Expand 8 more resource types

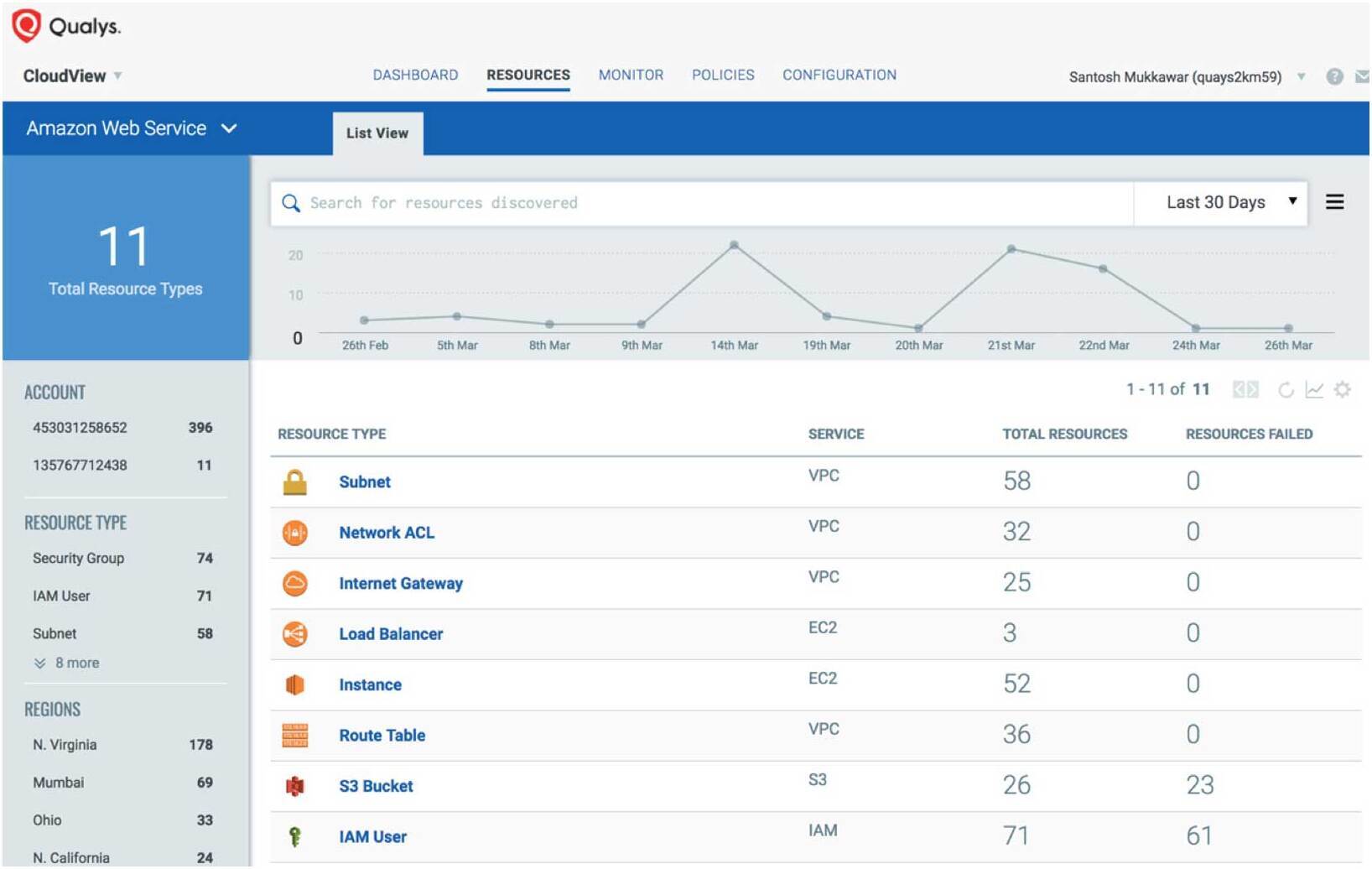click(67, 663)
